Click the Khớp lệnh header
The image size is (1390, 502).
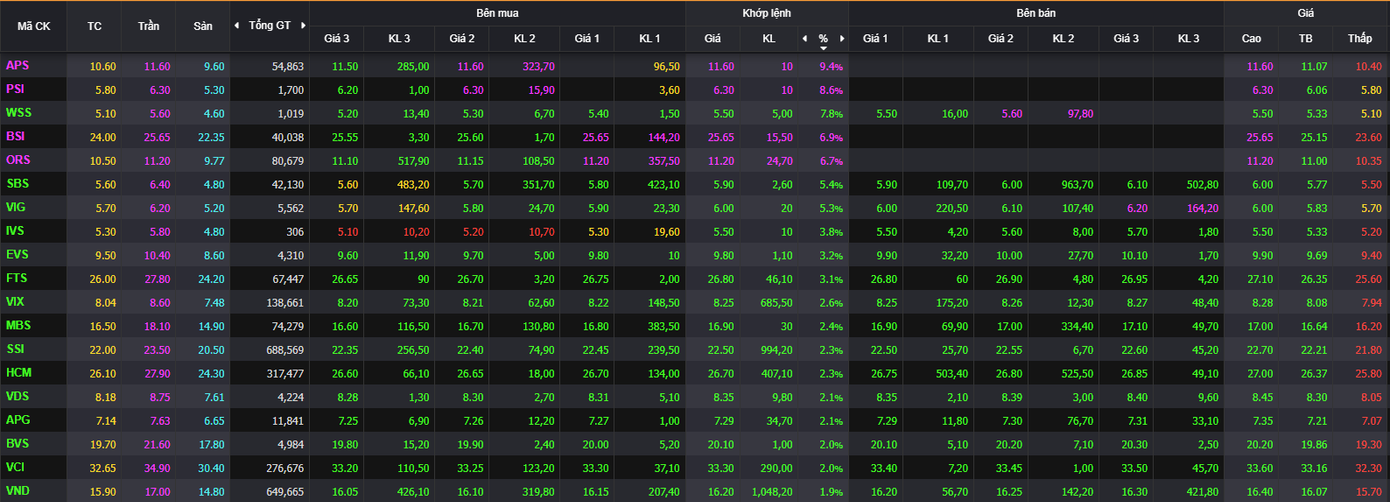pyautogui.click(x=767, y=13)
